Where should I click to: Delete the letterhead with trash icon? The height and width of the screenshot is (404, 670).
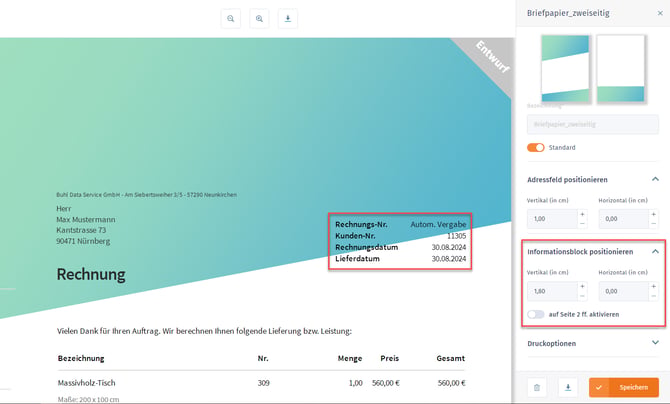(537, 387)
